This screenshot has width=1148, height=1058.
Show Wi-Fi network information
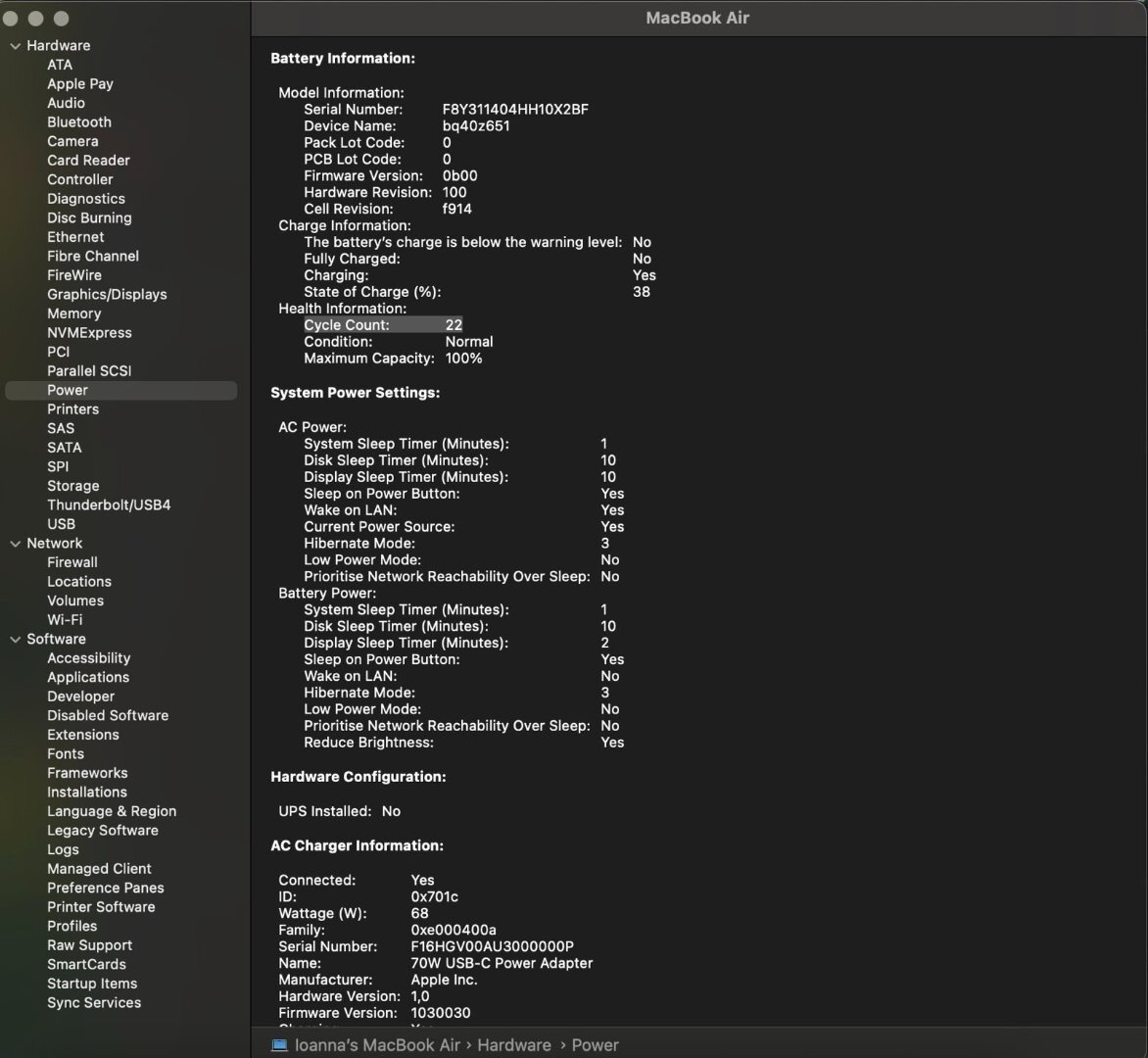[65, 619]
